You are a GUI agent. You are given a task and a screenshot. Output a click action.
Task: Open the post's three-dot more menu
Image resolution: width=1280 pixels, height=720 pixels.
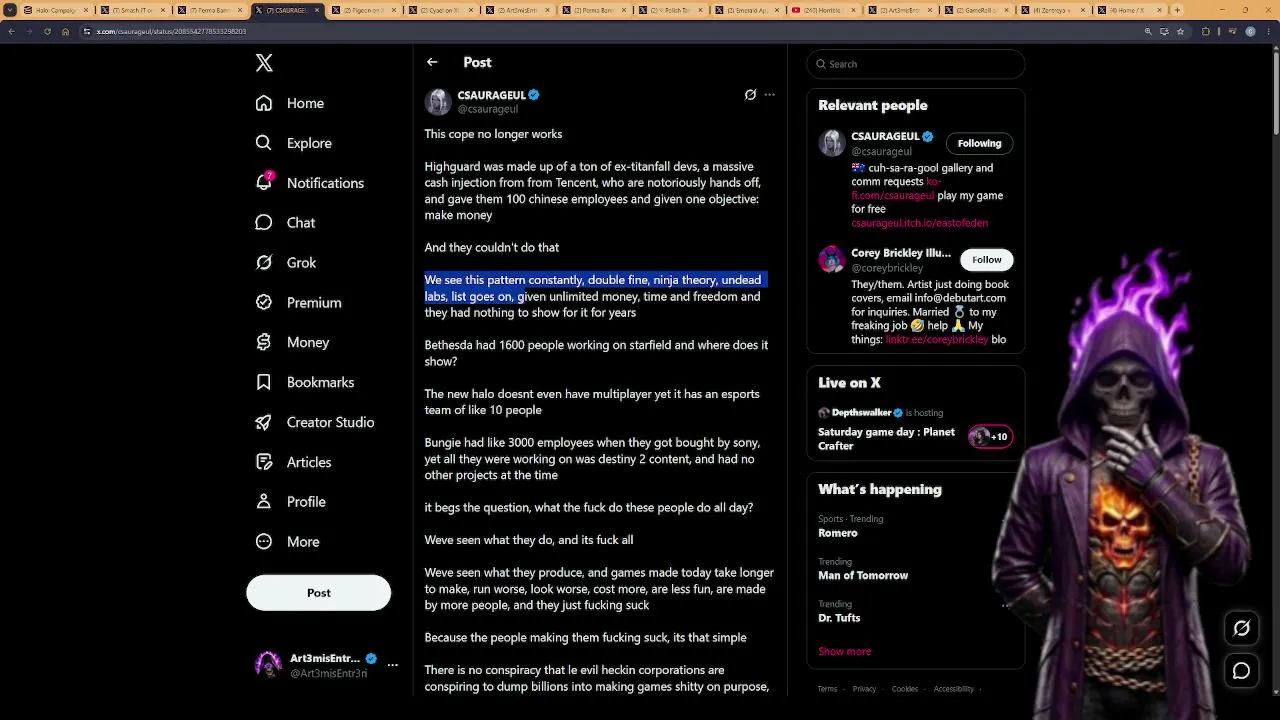click(x=769, y=95)
